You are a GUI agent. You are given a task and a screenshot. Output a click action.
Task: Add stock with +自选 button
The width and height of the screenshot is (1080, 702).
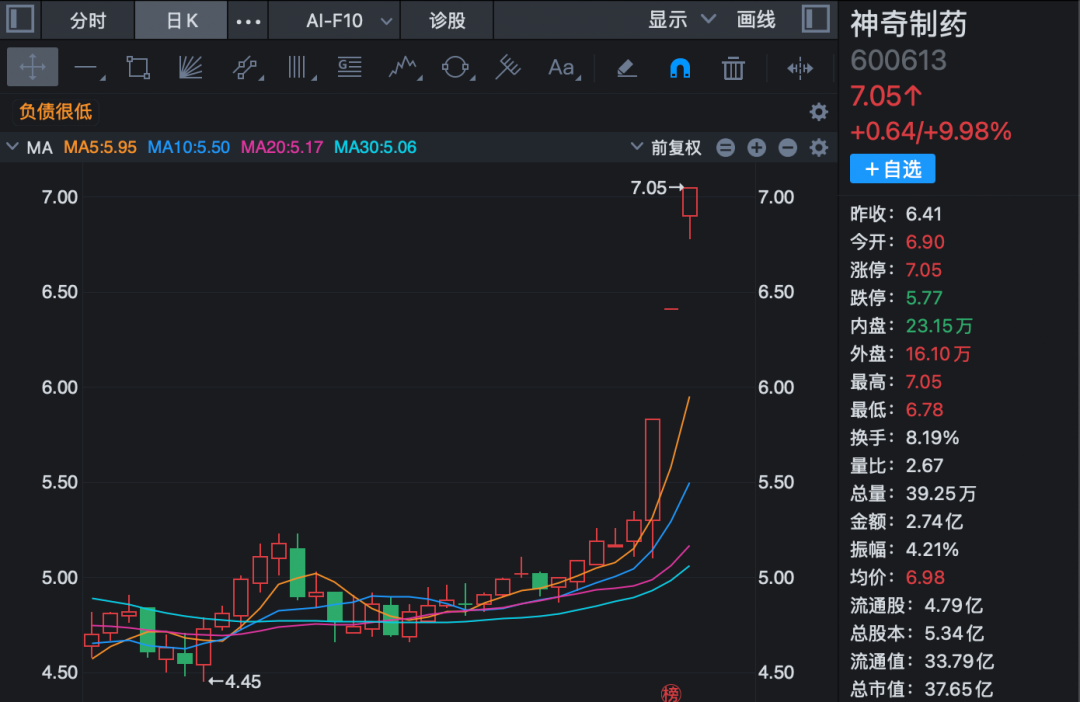[892, 169]
